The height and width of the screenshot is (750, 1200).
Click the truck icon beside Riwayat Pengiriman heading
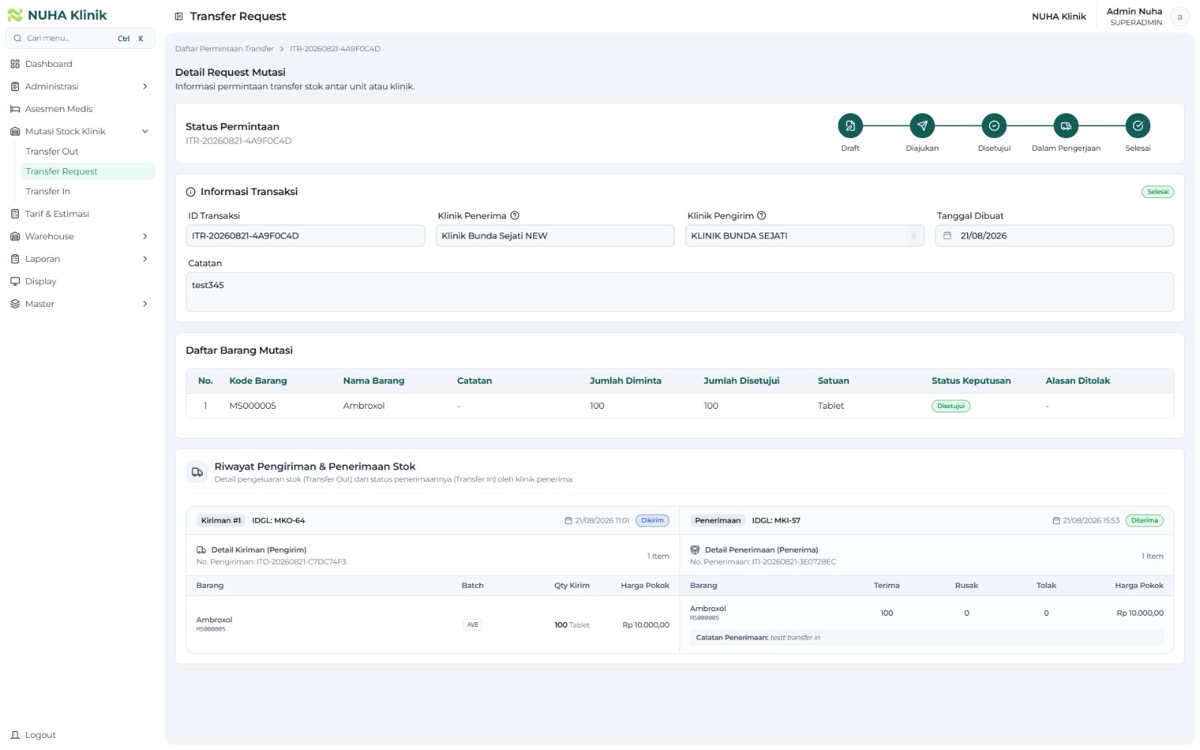click(x=197, y=472)
